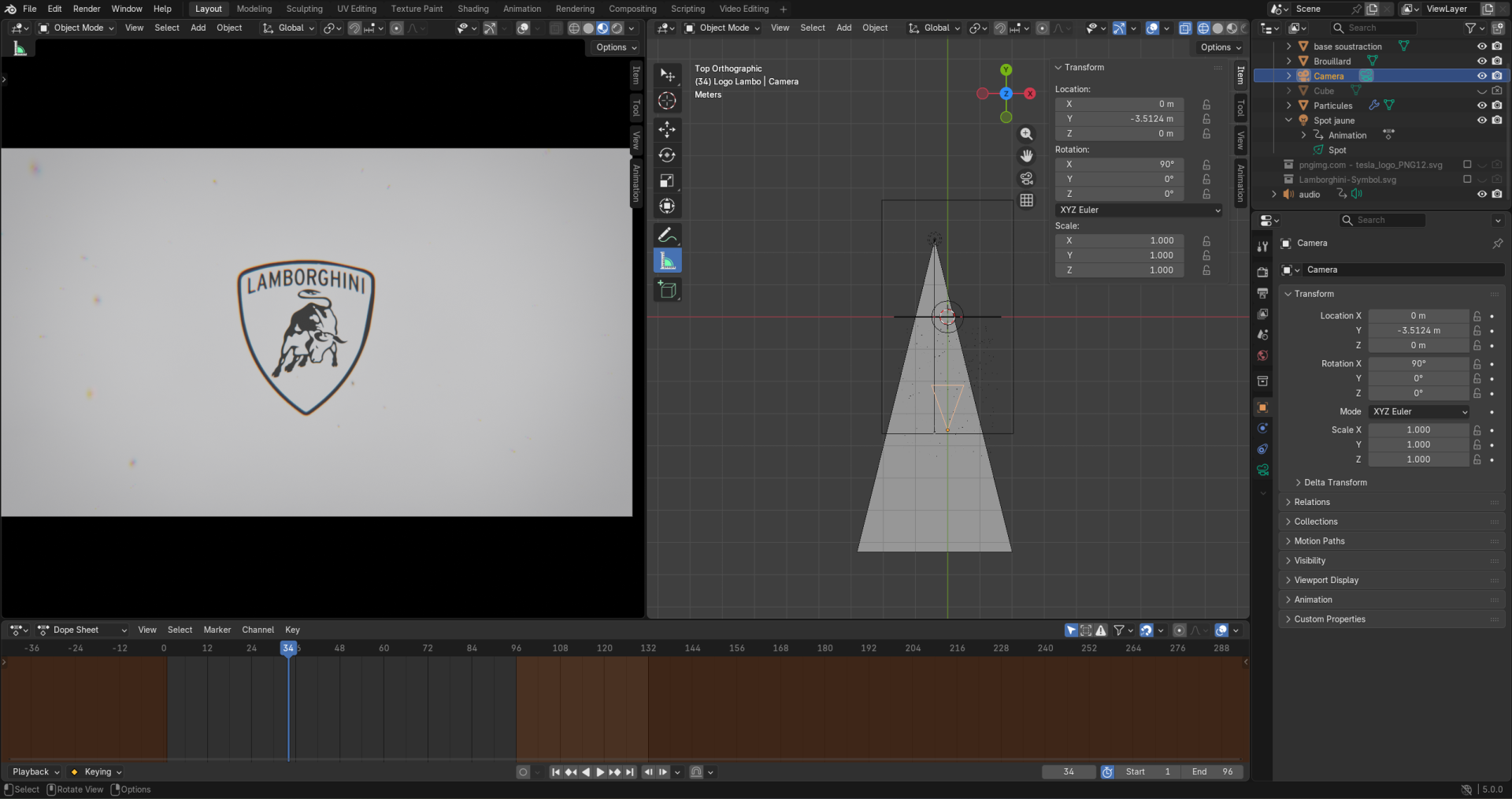Open the Object Constraints properties tab

1262,449
